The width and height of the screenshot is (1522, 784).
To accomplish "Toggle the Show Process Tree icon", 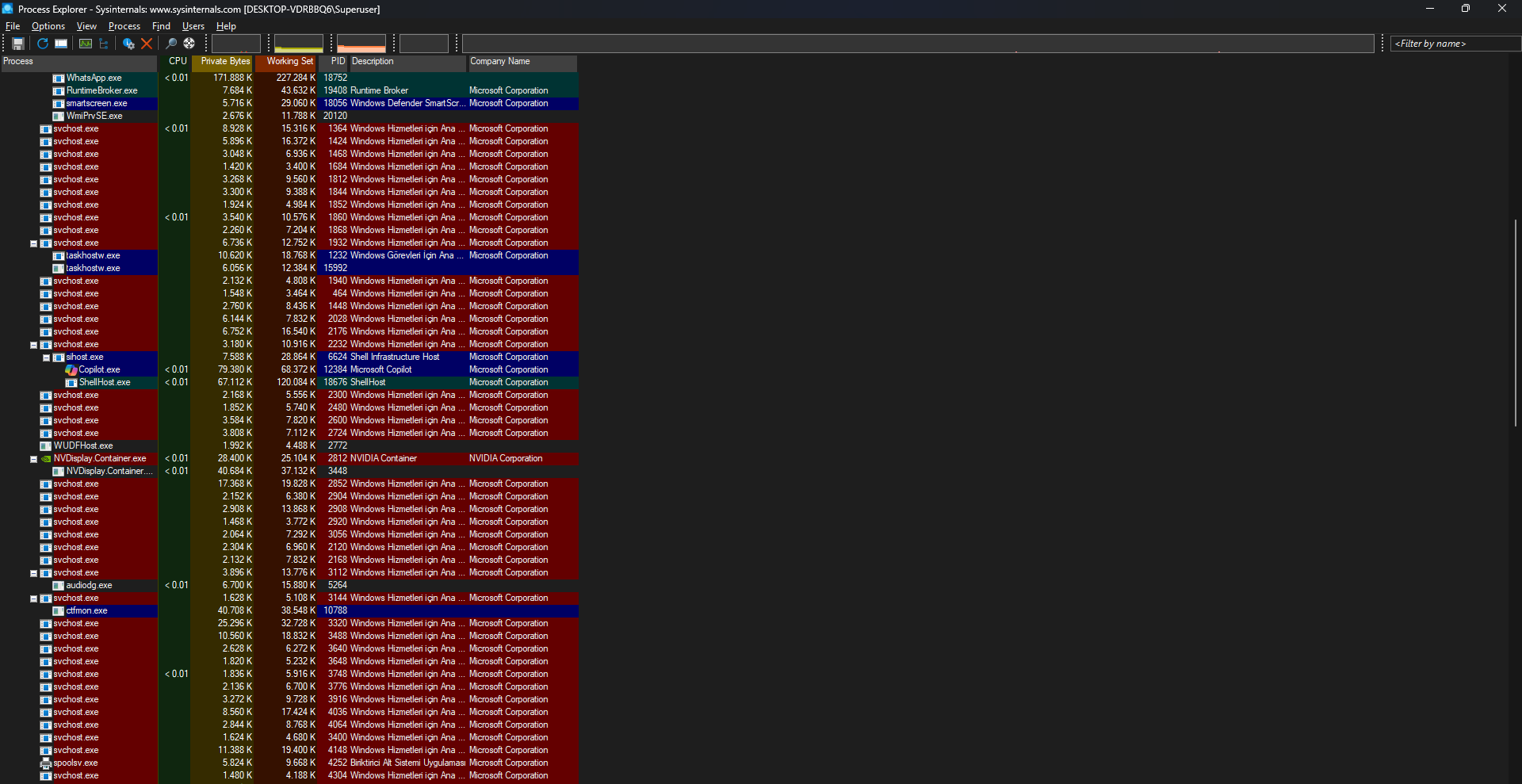I will click(x=103, y=44).
